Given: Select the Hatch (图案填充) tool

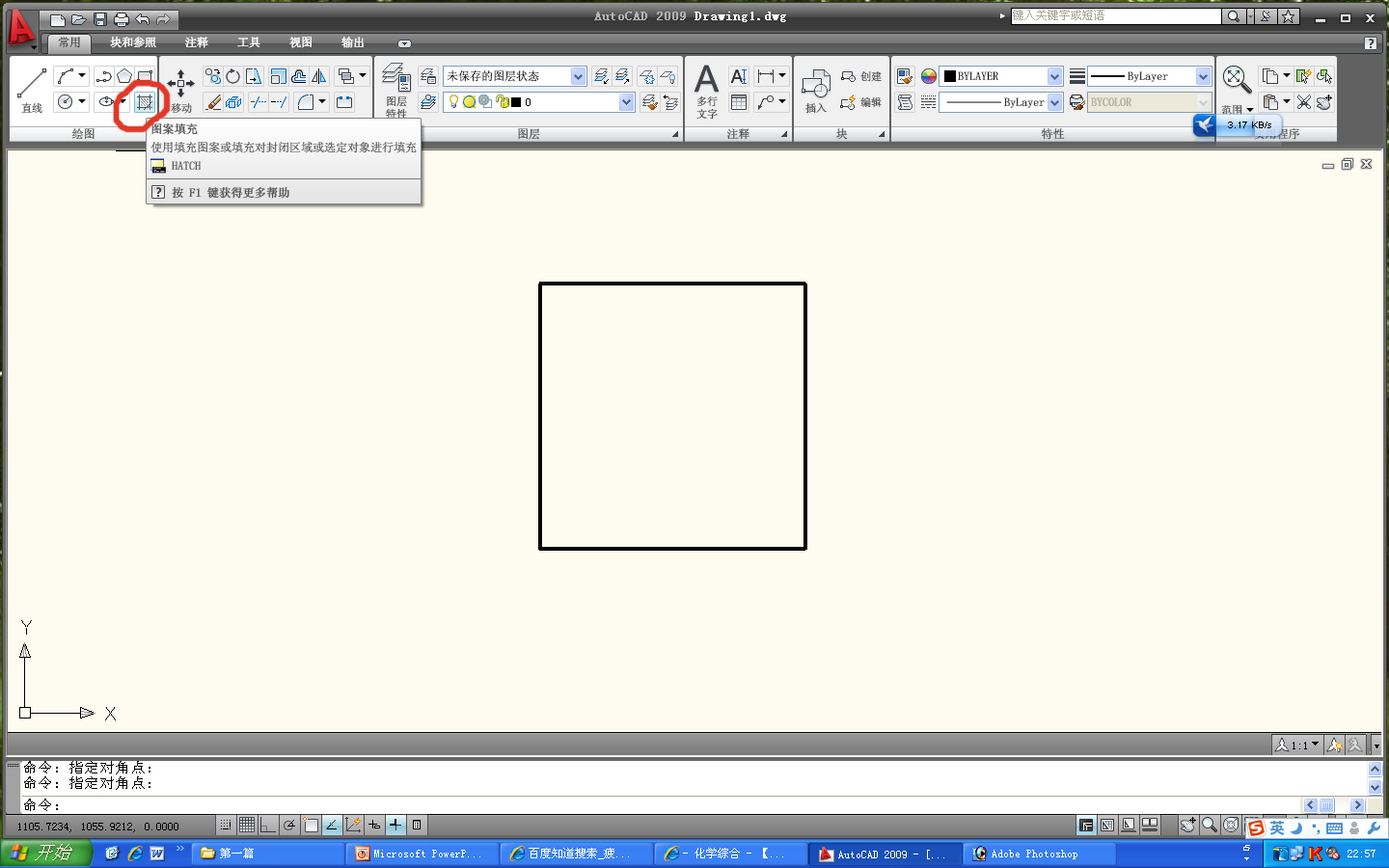Looking at the screenshot, I should [x=145, y=102].
